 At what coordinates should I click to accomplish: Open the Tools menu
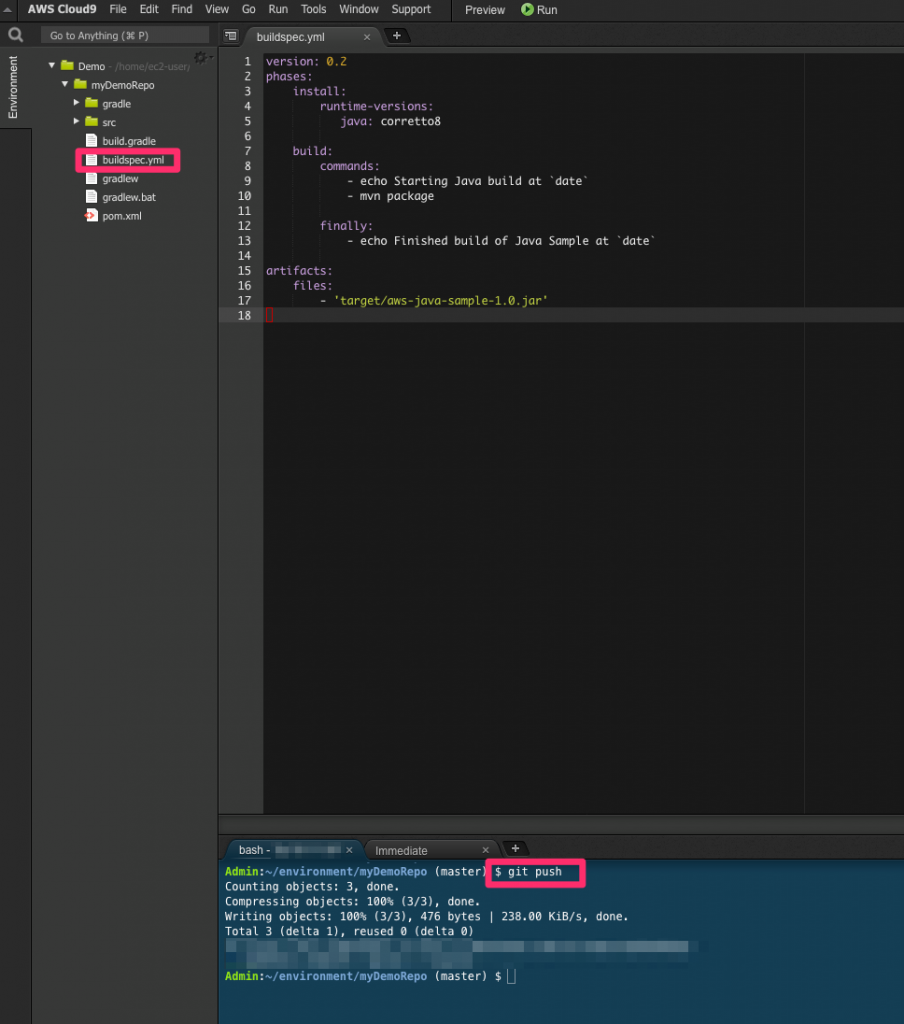[314, 10]
